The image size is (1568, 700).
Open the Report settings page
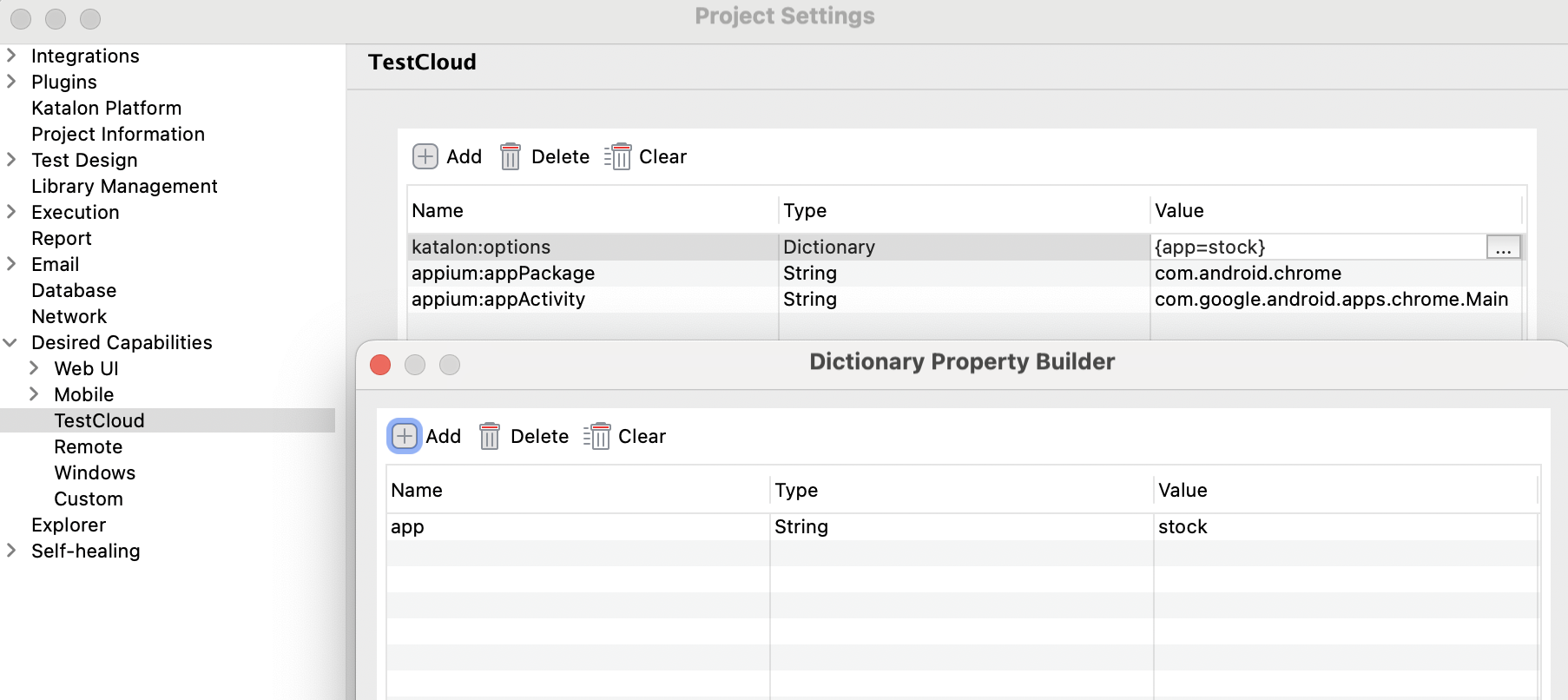pyautogui.click(x=62, y=238)
